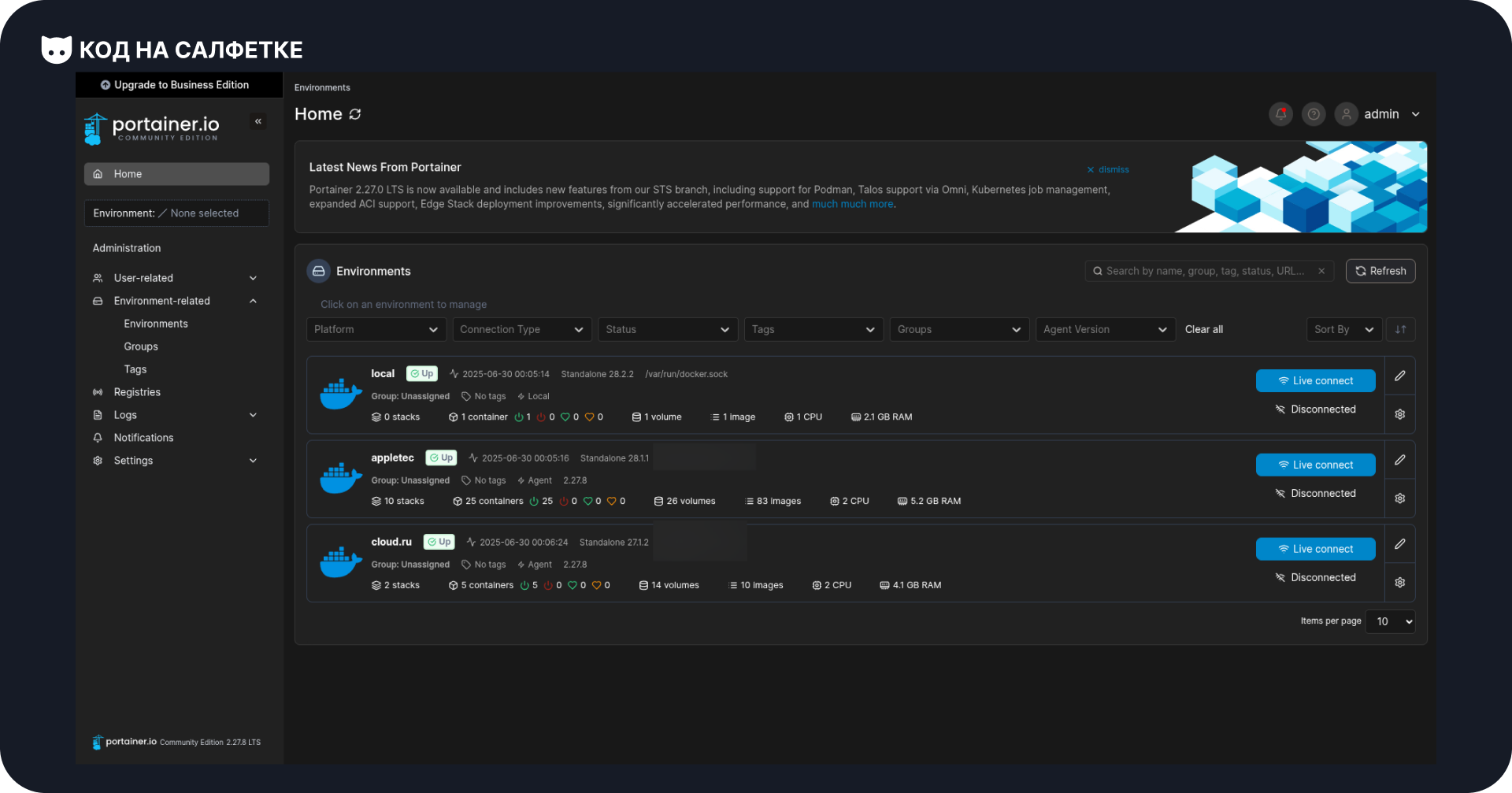The width and height of the screenshot is (1512, 793).
Task: Click '10 stacks' in appletec row
Action: (x=398, y=501)
